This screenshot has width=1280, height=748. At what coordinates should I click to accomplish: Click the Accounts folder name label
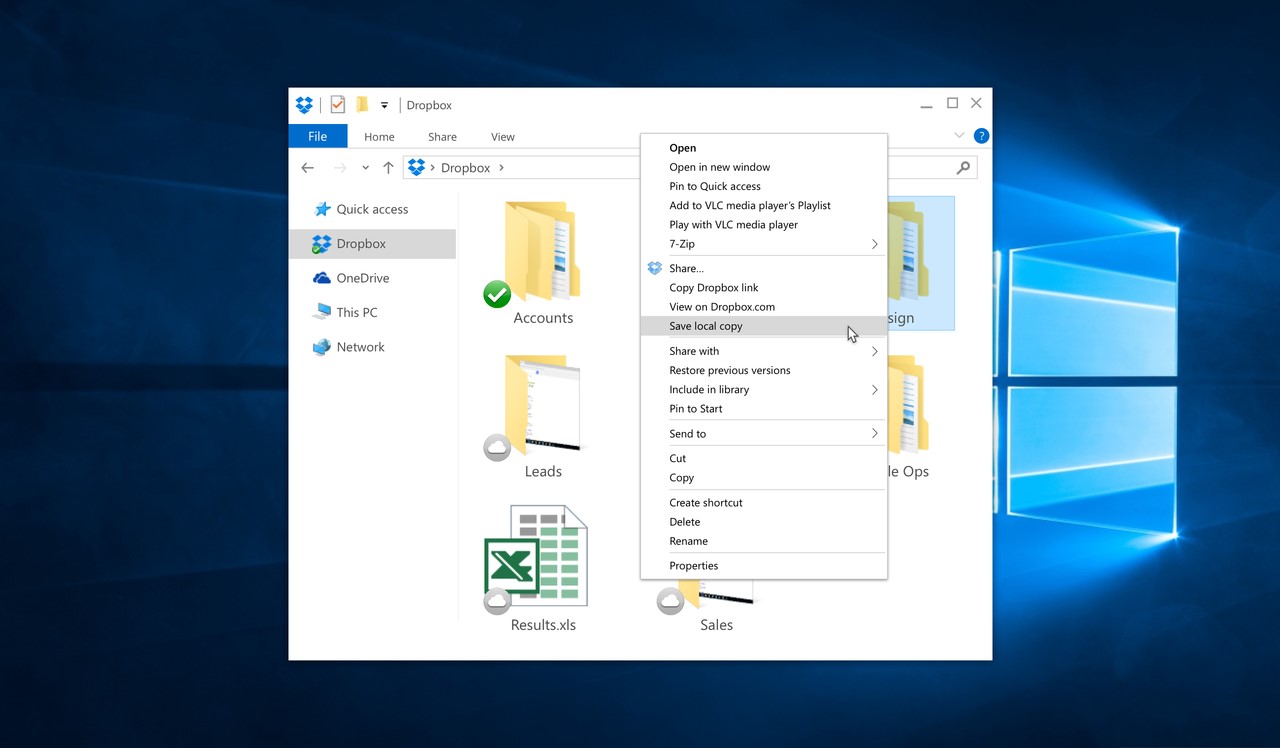[543, 318]
